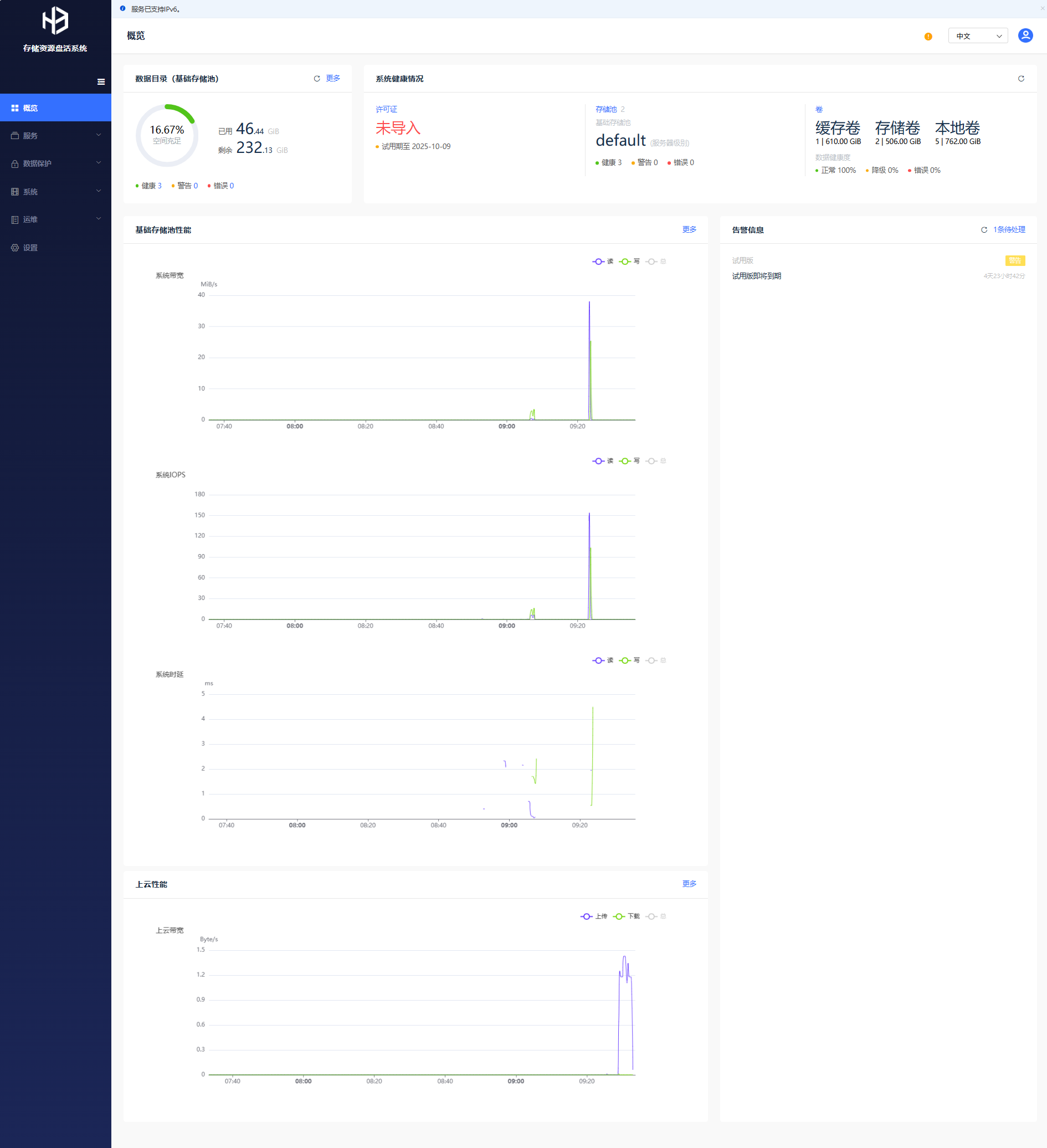Refresh the data directory panel

tap(316, 79)
